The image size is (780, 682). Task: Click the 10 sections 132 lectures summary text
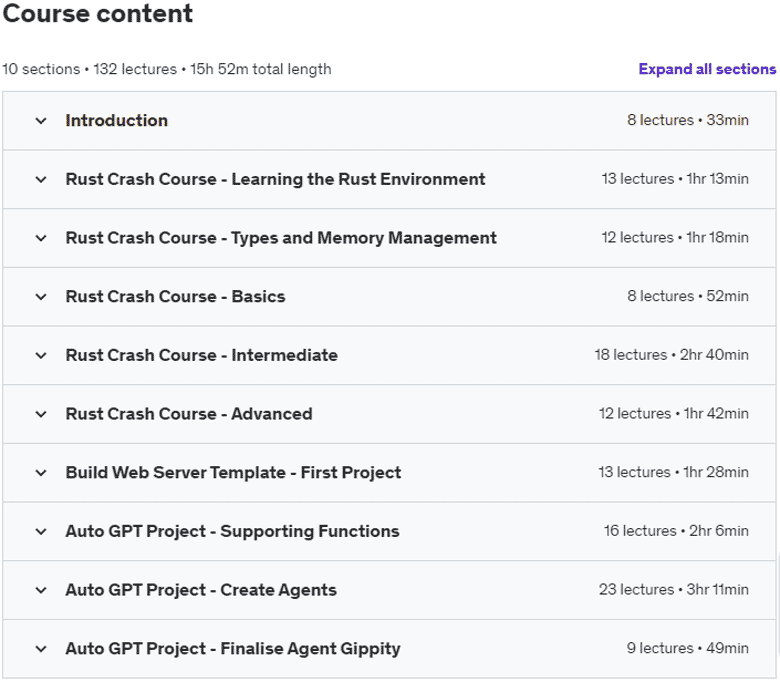[x=167, y=69]
